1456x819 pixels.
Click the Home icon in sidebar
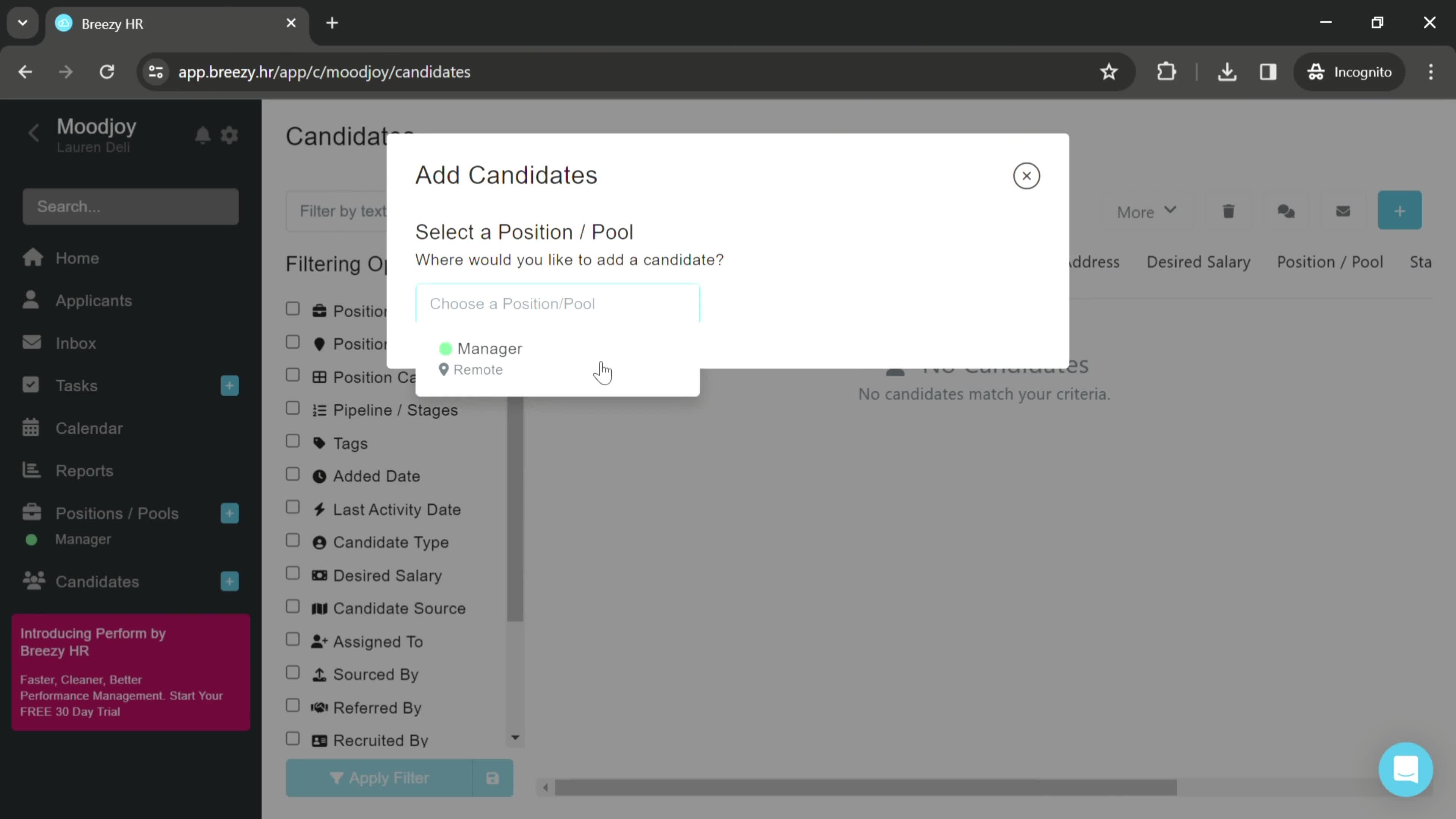click(x=33, y=258)
